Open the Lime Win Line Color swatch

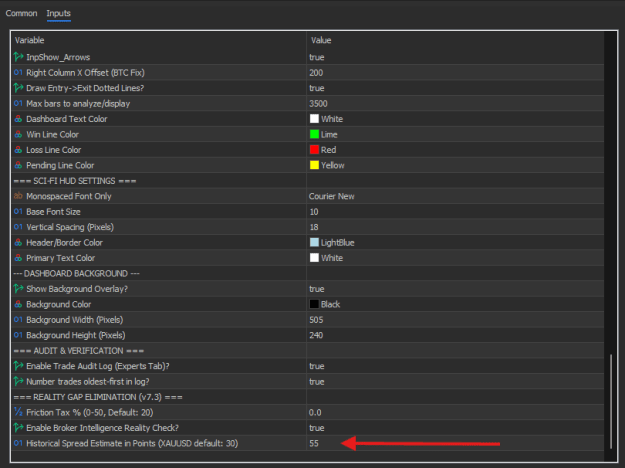coord(314,134)
